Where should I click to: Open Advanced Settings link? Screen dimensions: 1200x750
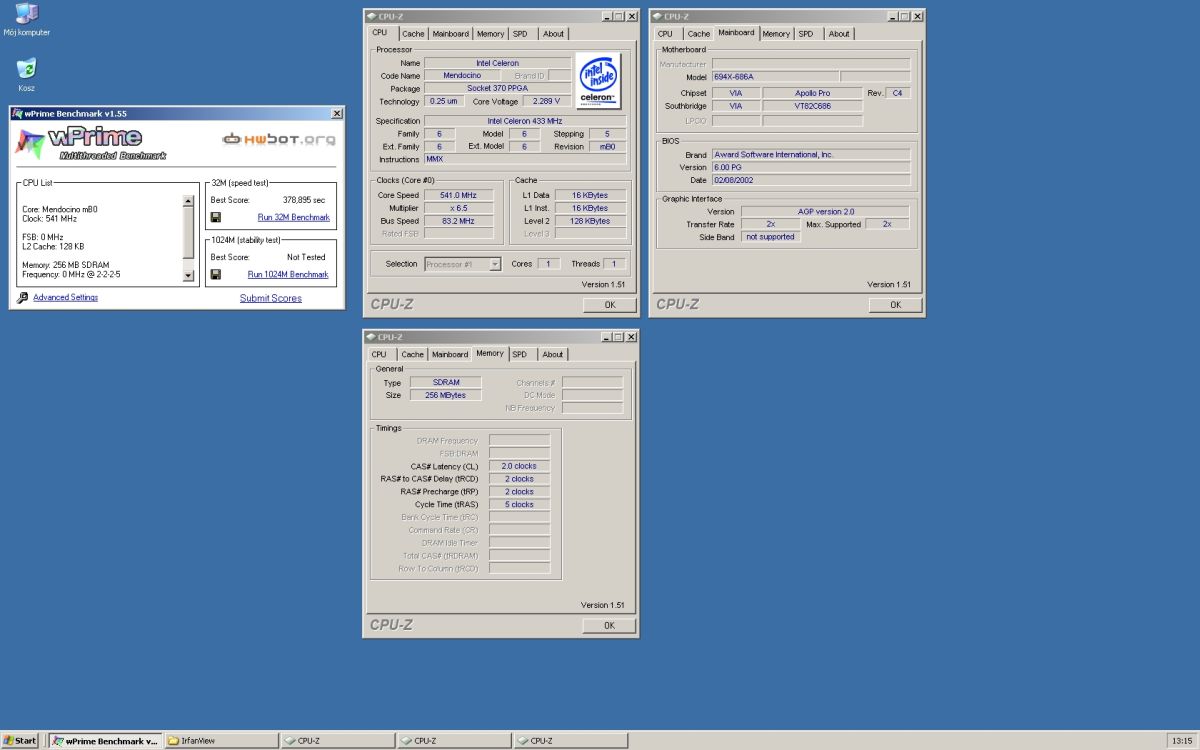tap(65, 298)
